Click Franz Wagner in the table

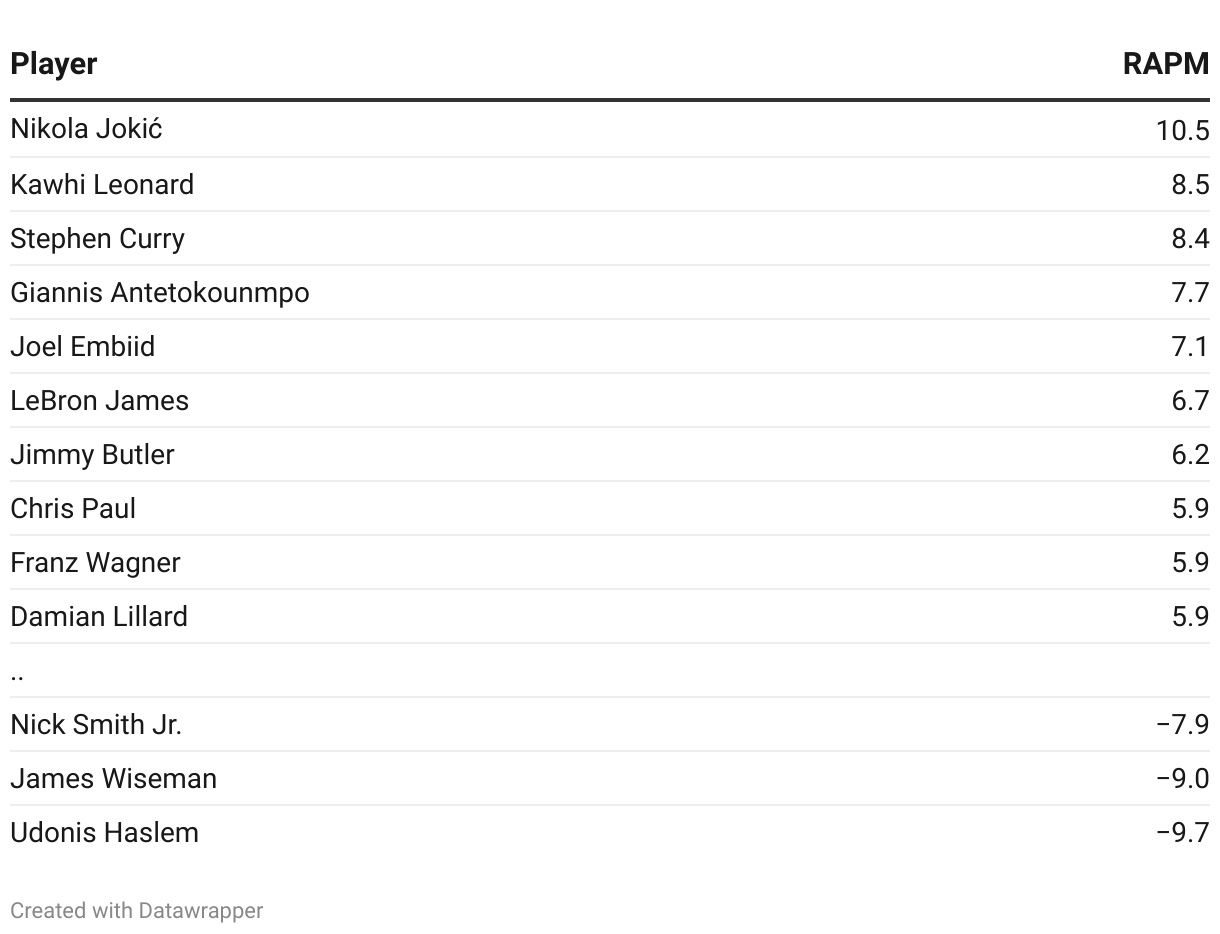tap(95, 563)
